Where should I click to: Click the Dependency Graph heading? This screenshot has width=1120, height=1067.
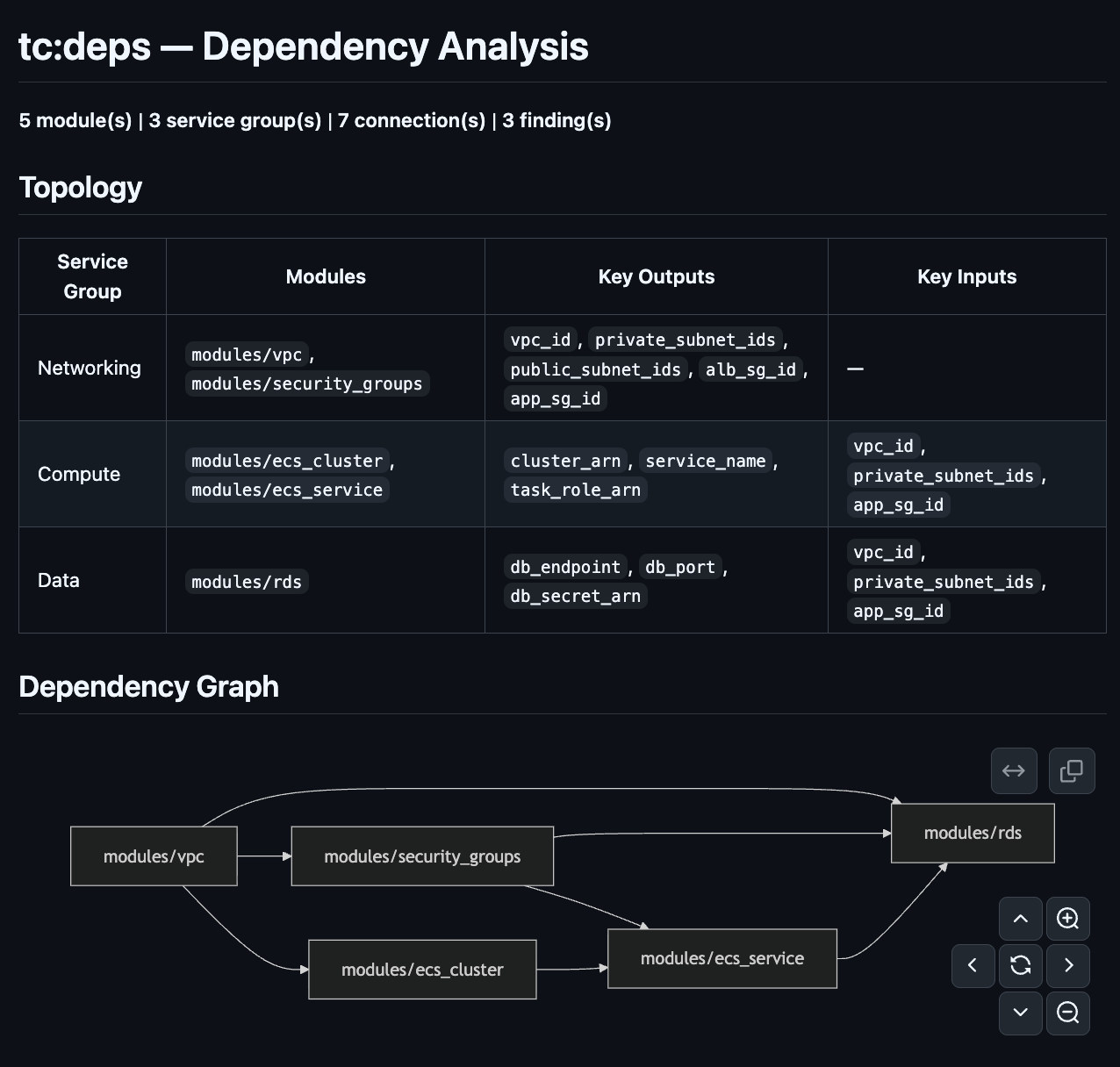149,687
